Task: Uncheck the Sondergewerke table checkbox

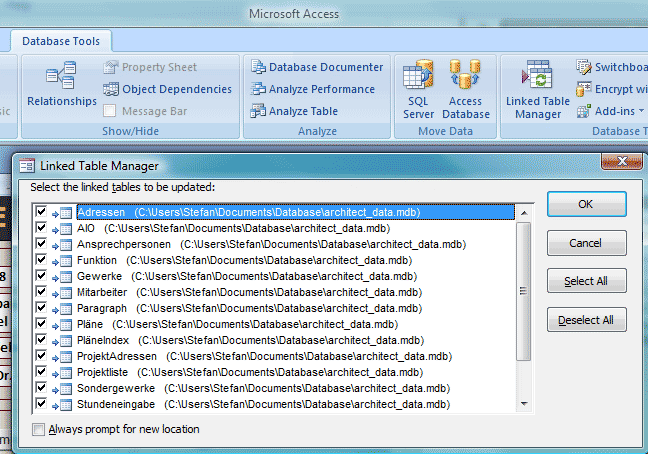Action: click(x=41, y=387)
